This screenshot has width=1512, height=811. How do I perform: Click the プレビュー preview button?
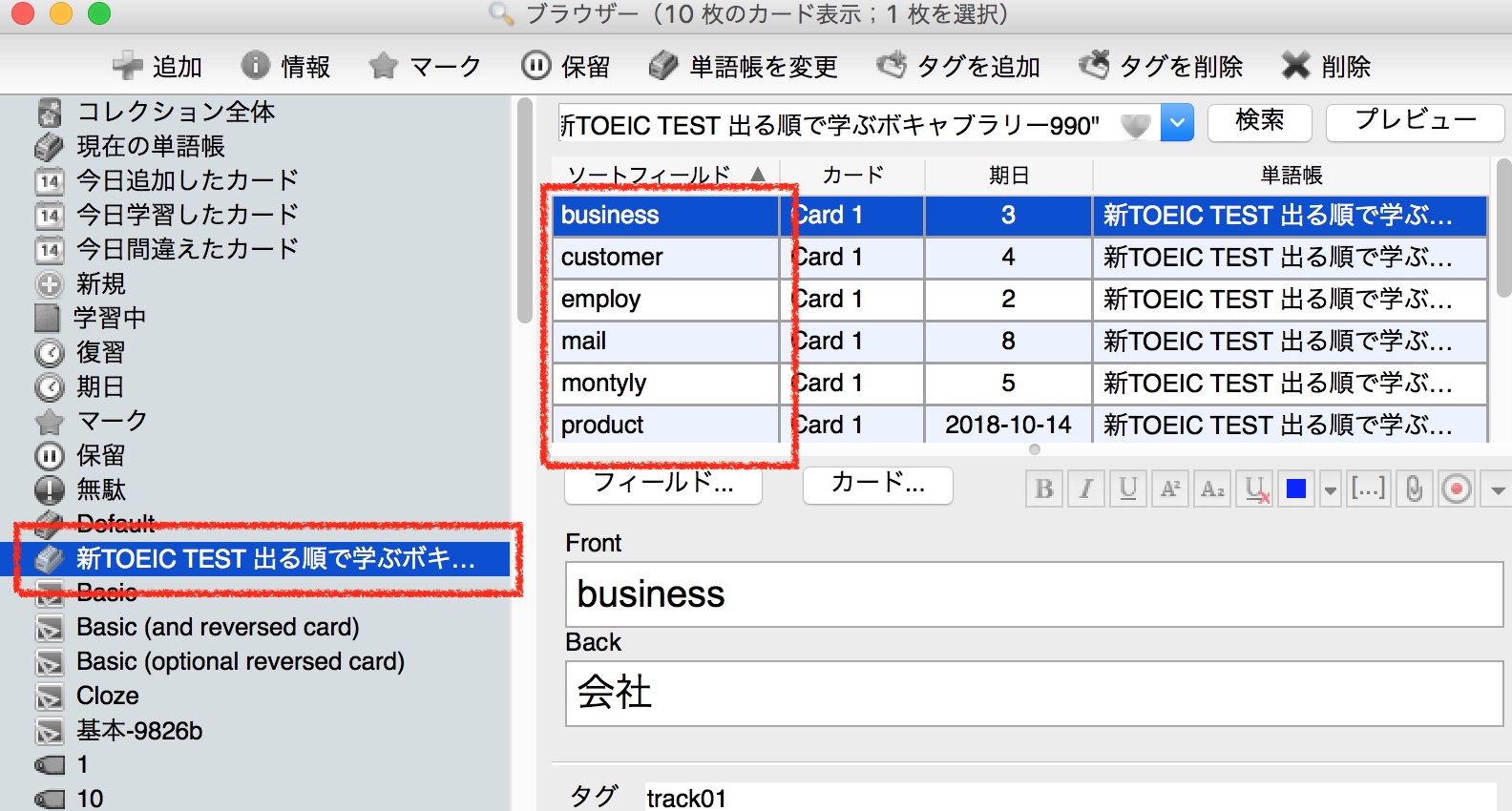click(x=1415, y=122)
